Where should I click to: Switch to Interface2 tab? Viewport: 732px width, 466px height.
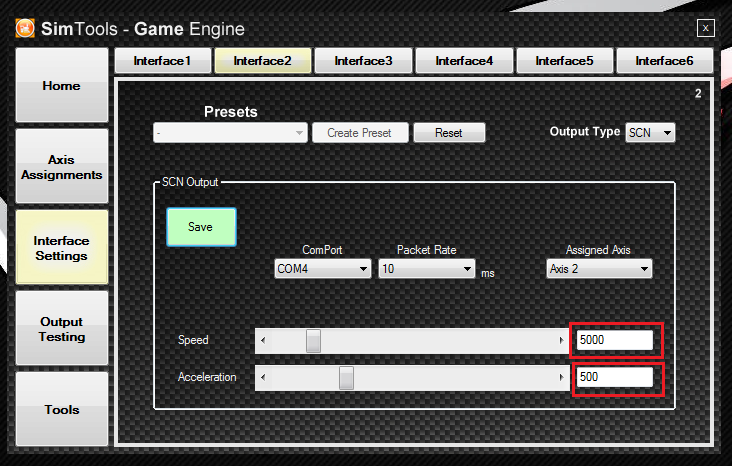pos(262,61)
